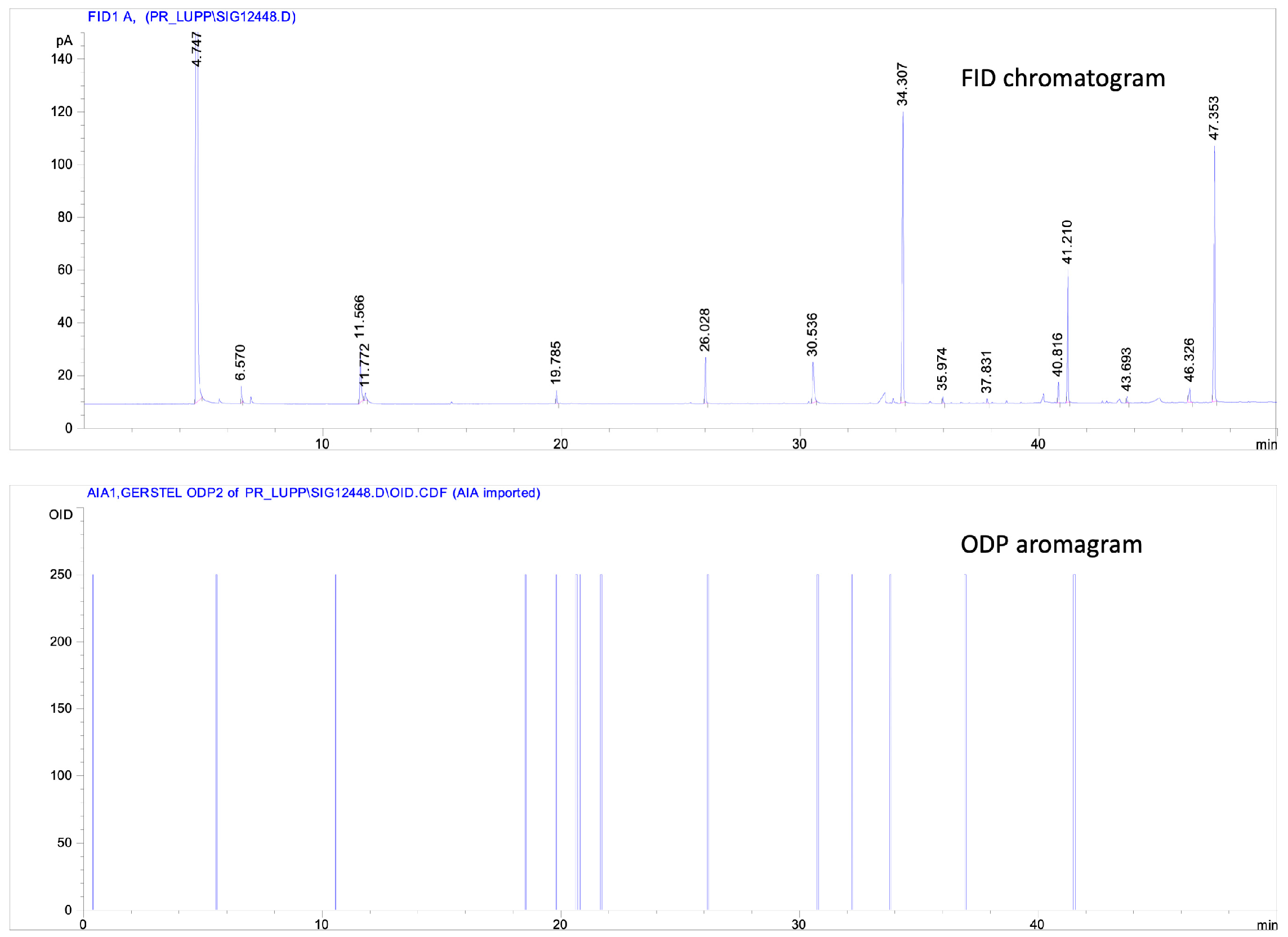The width and height of the screenshot is (1288, 937).
Task: Click the 140 tick on the pA axis
Action: tap(62, 59)
